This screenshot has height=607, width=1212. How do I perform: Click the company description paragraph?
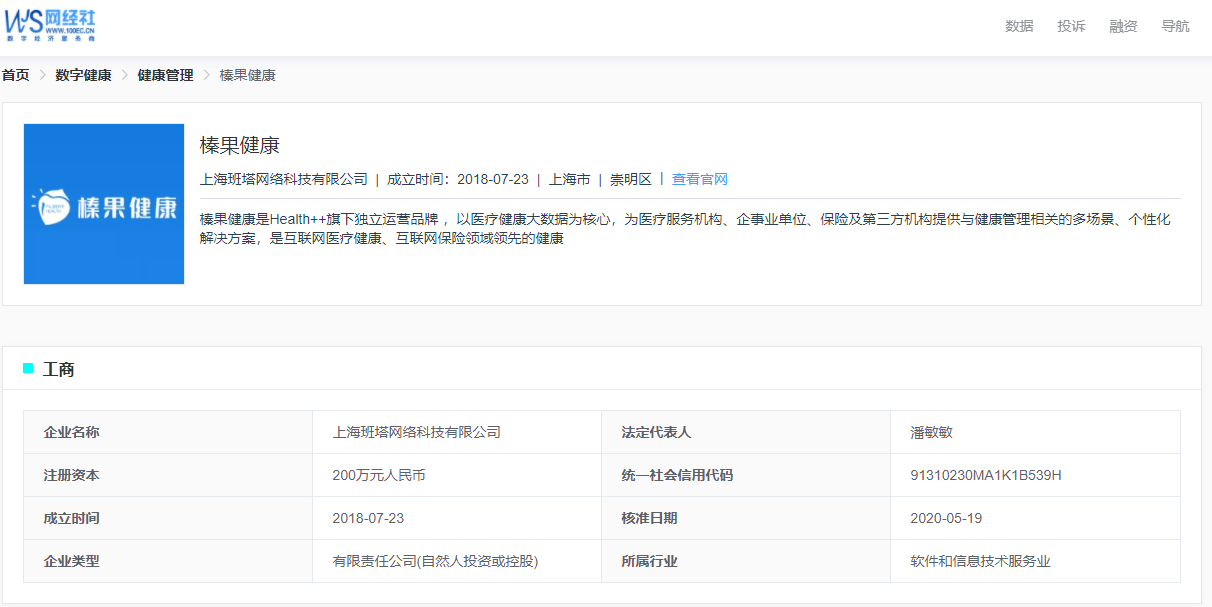(685, 229)
